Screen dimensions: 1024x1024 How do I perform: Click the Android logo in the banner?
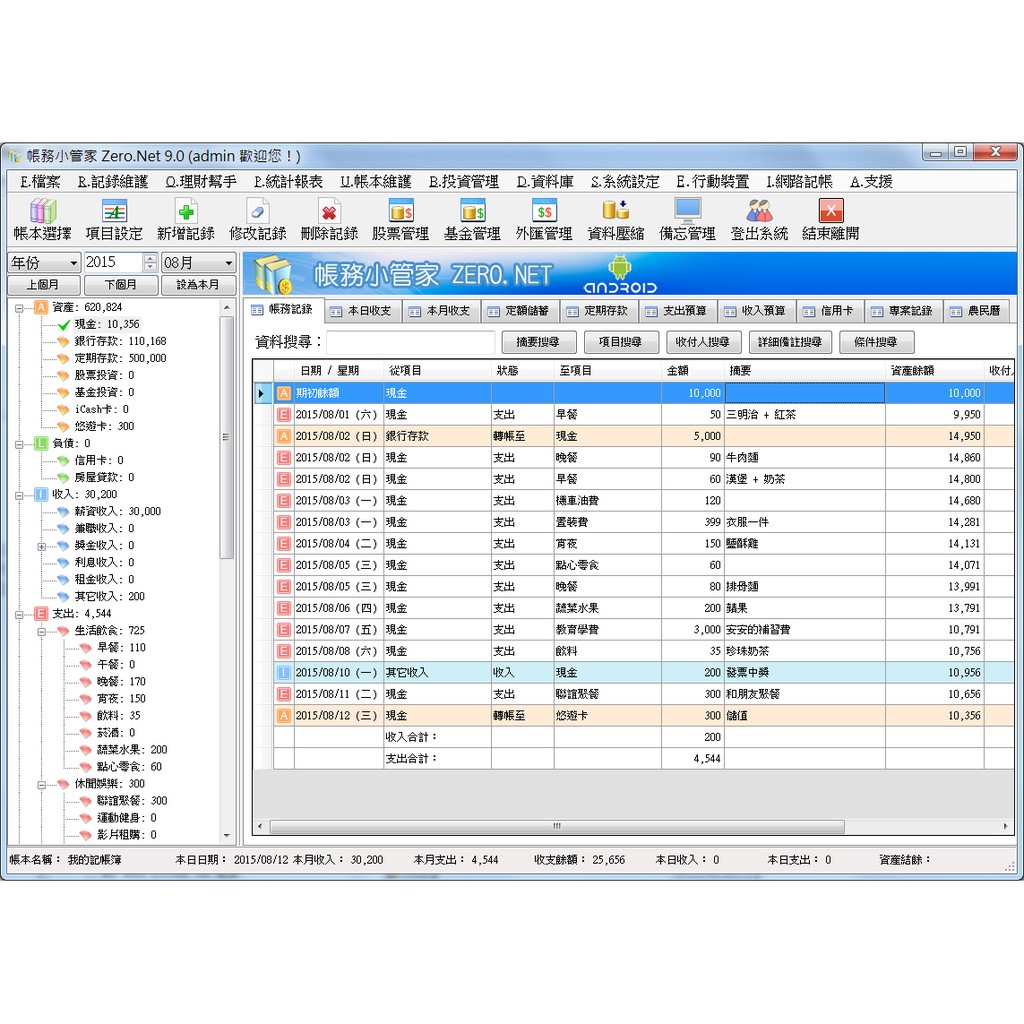point(620,274)
